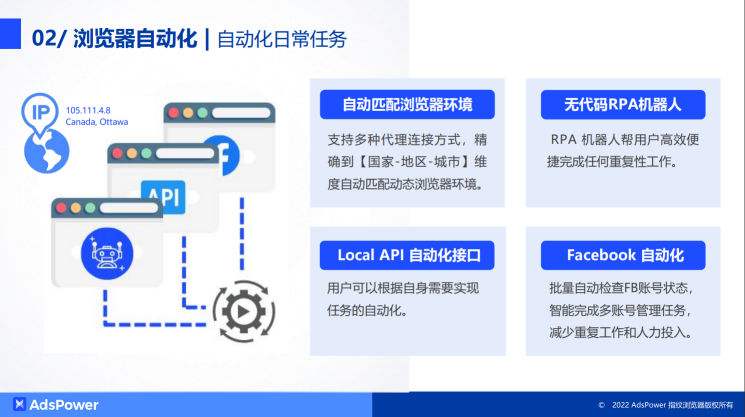Viewport: 745px width, 417px height.
Task: Click the blue square beside the 02/ title
Action: pyautogui.click(x=11, y=38)
